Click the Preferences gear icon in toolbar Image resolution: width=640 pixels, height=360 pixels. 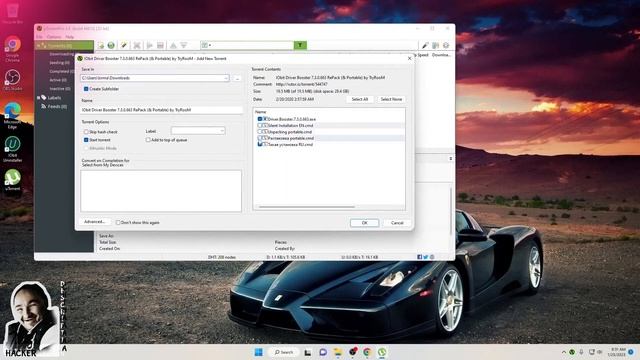coord(446,45)
